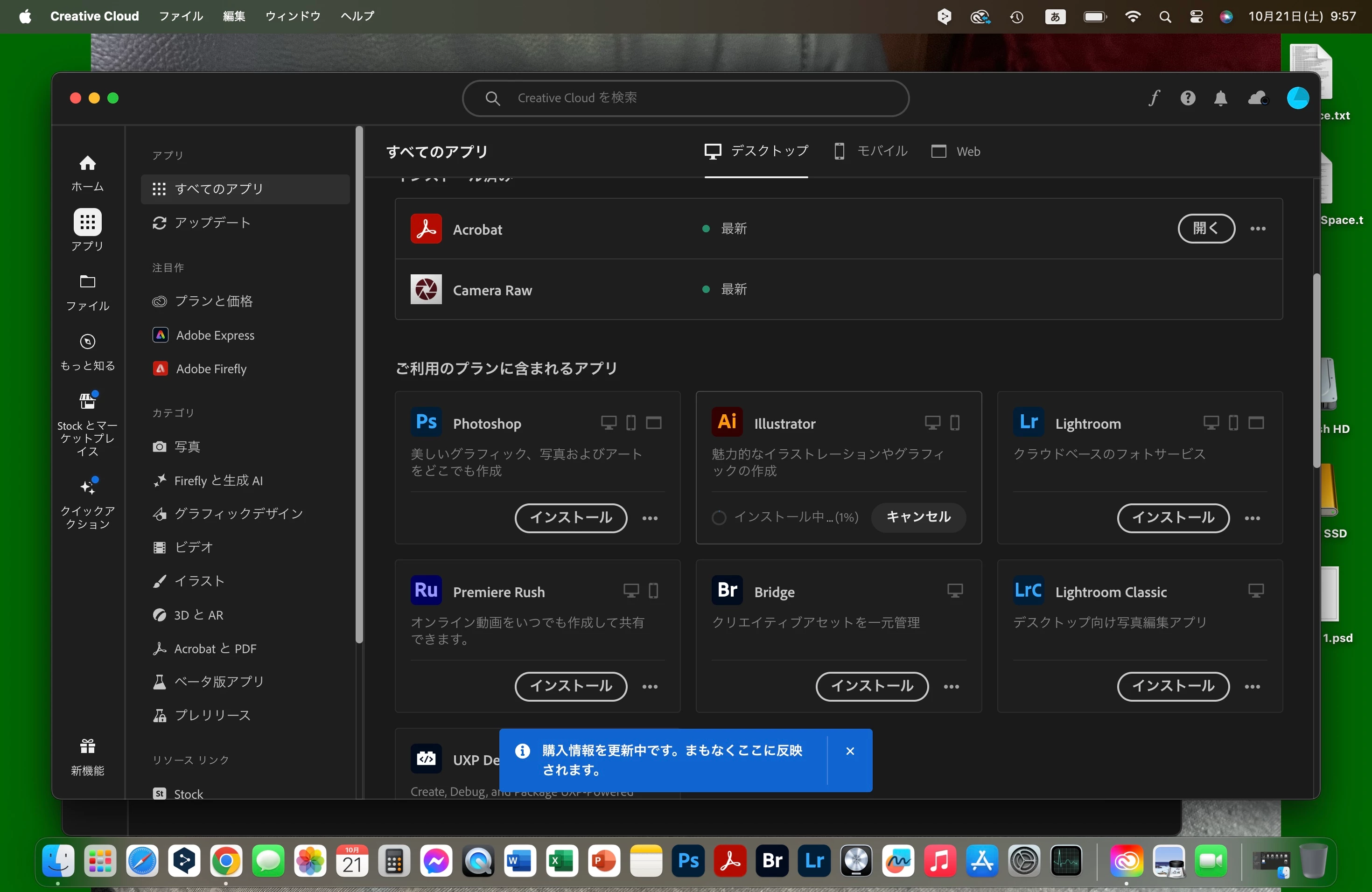Open the notifications bell icon
The width and height of the screenshot is (1372, 892).
point(1220,98)
